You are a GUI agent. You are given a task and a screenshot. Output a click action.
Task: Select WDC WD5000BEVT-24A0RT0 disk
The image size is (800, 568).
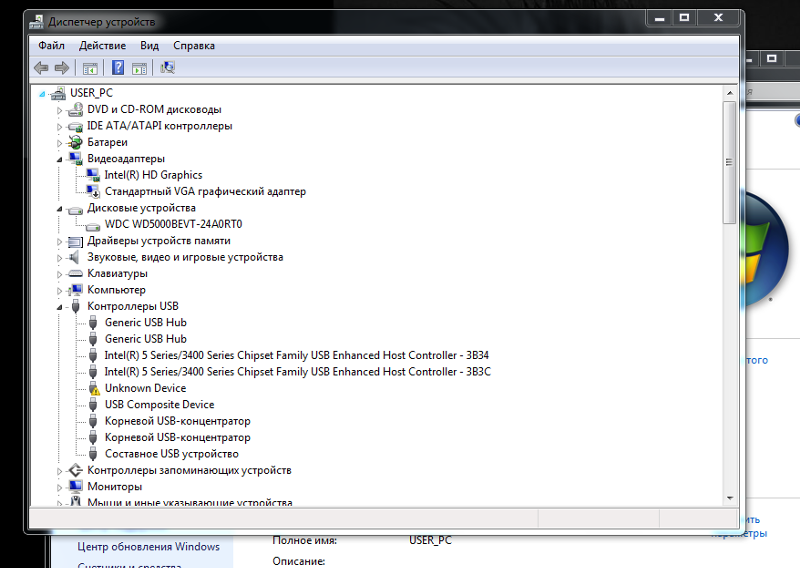pos(173,224)
